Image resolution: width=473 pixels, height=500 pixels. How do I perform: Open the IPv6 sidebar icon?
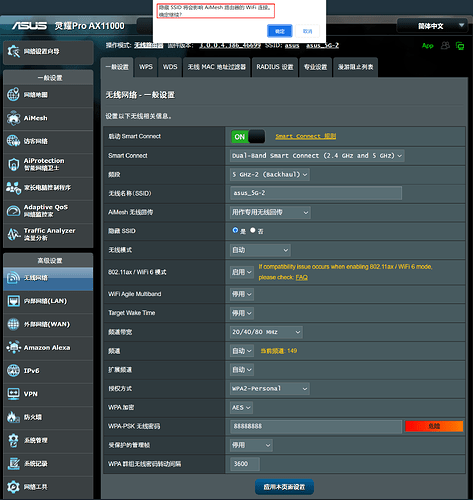coord(13,370)
